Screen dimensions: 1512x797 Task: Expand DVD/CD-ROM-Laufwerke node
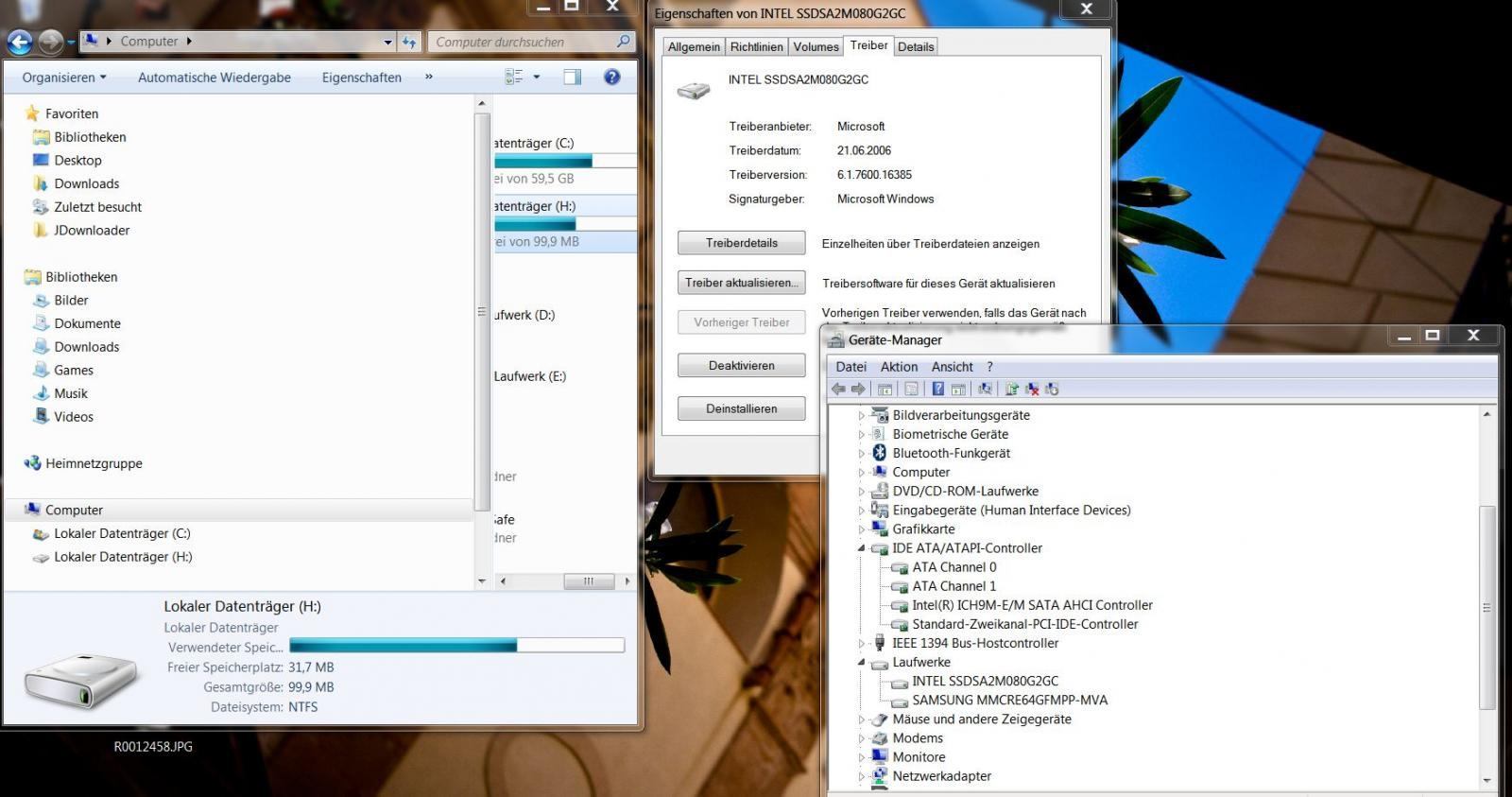click(x=861, y=492)
